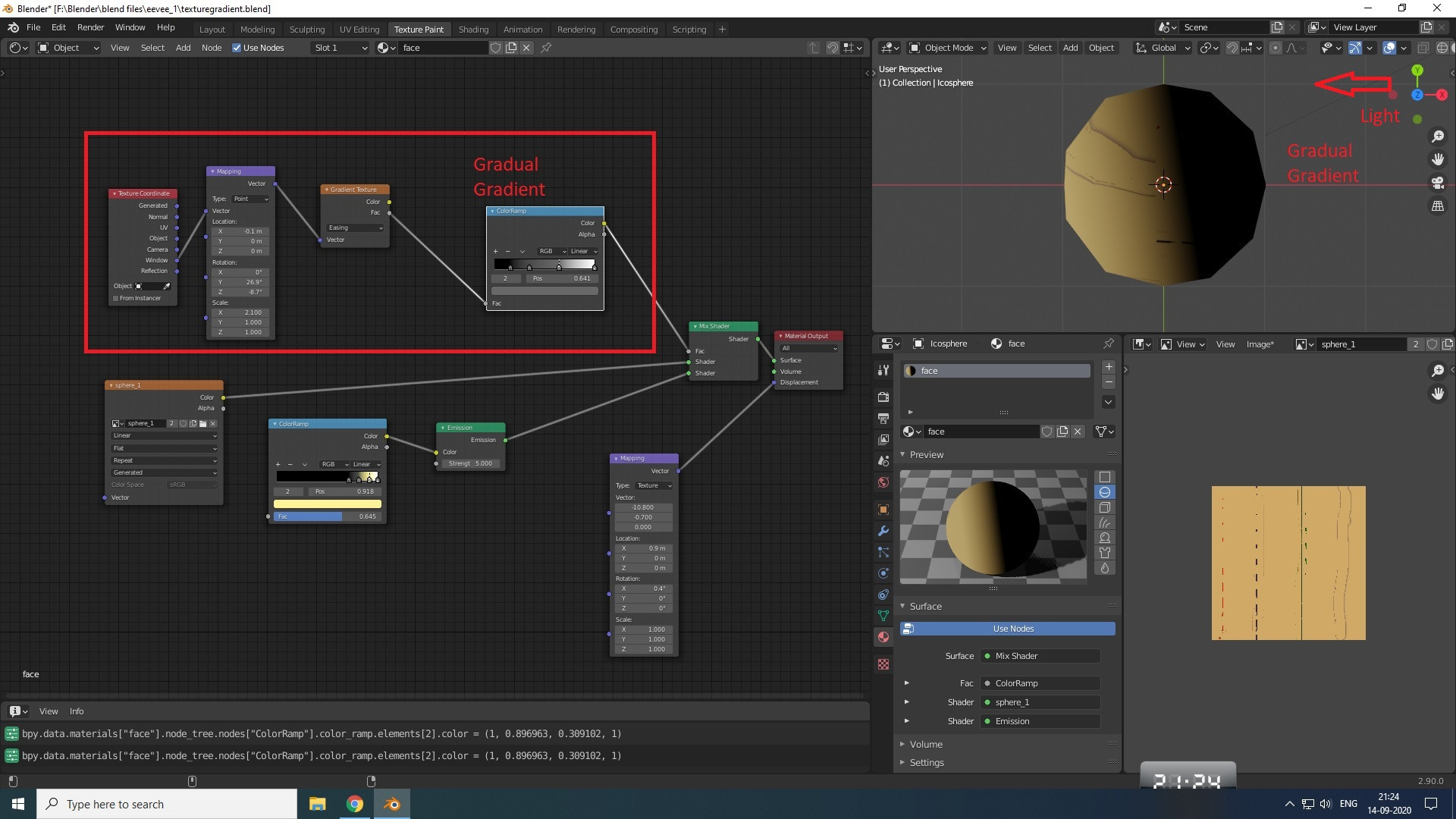Click the yellow color swatch on lower ColorRamp

click(x=327, y=504)
